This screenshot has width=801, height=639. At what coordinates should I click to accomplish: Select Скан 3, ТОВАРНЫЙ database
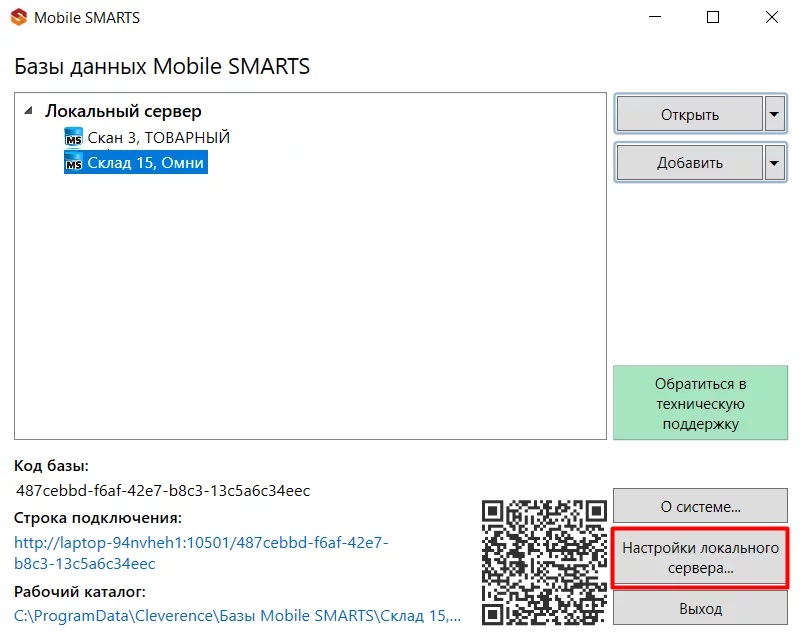point(158,137)
